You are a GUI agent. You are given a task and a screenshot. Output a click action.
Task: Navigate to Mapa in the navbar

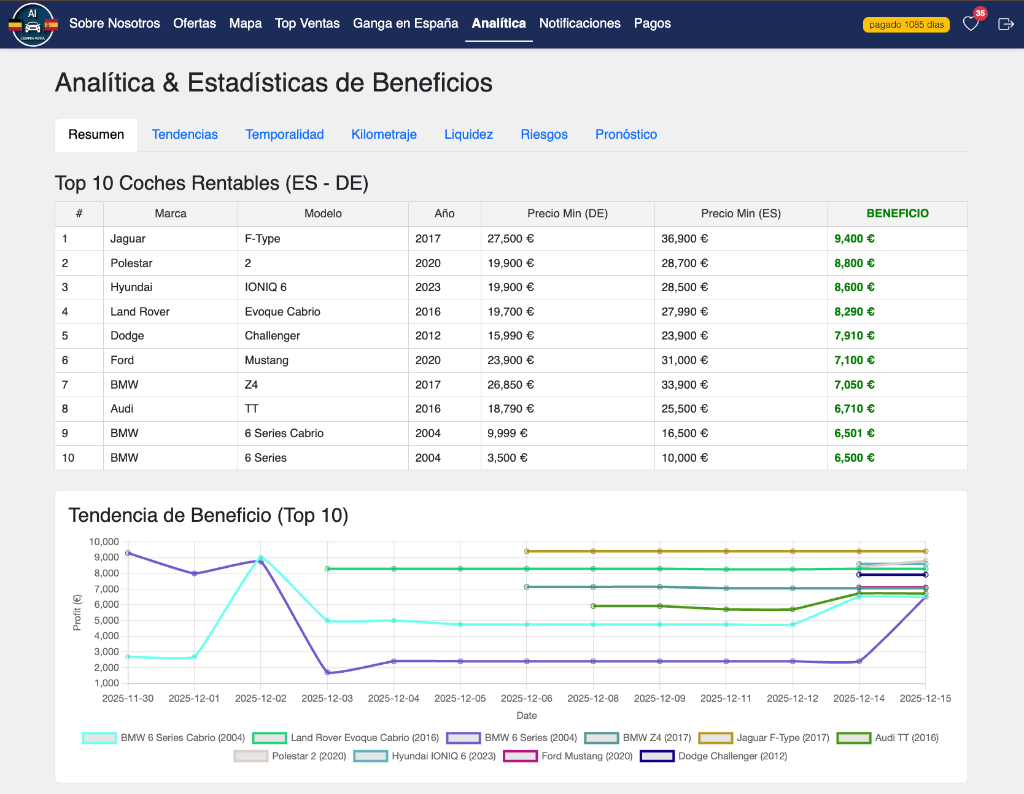pos(245,23)
